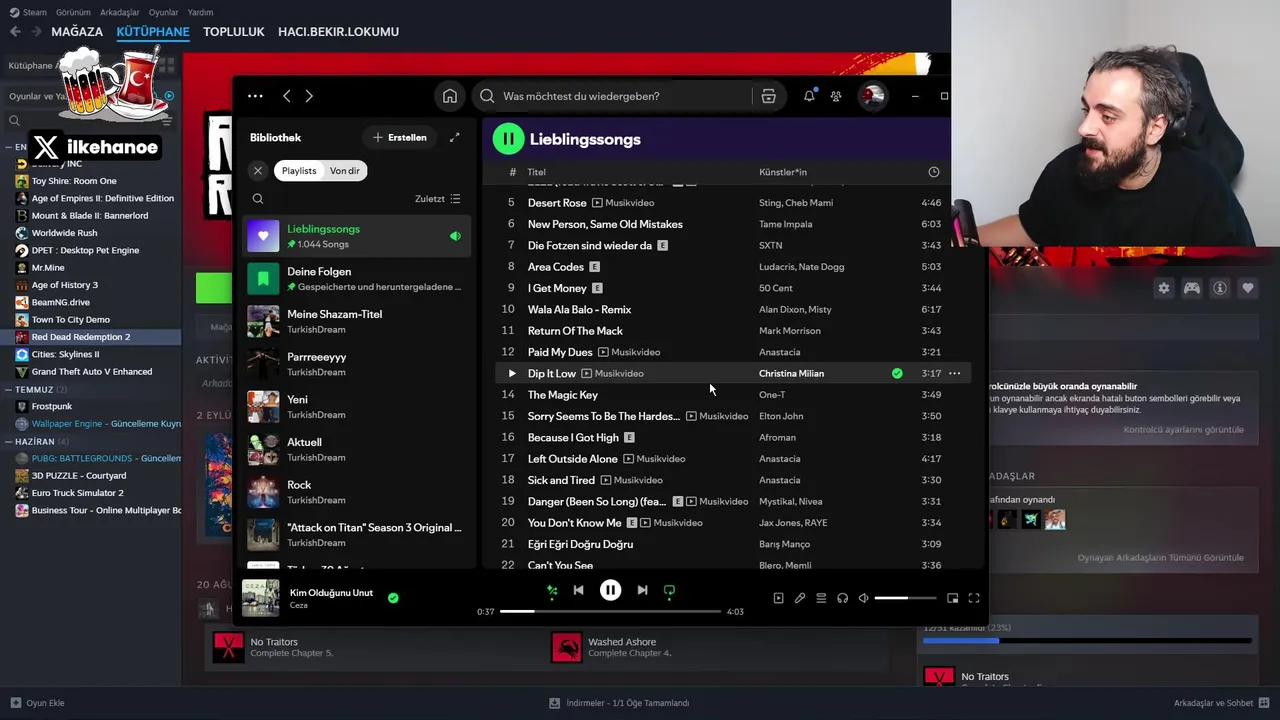Click the Erstellen button in Bibliothek

(x=400, y=137)
